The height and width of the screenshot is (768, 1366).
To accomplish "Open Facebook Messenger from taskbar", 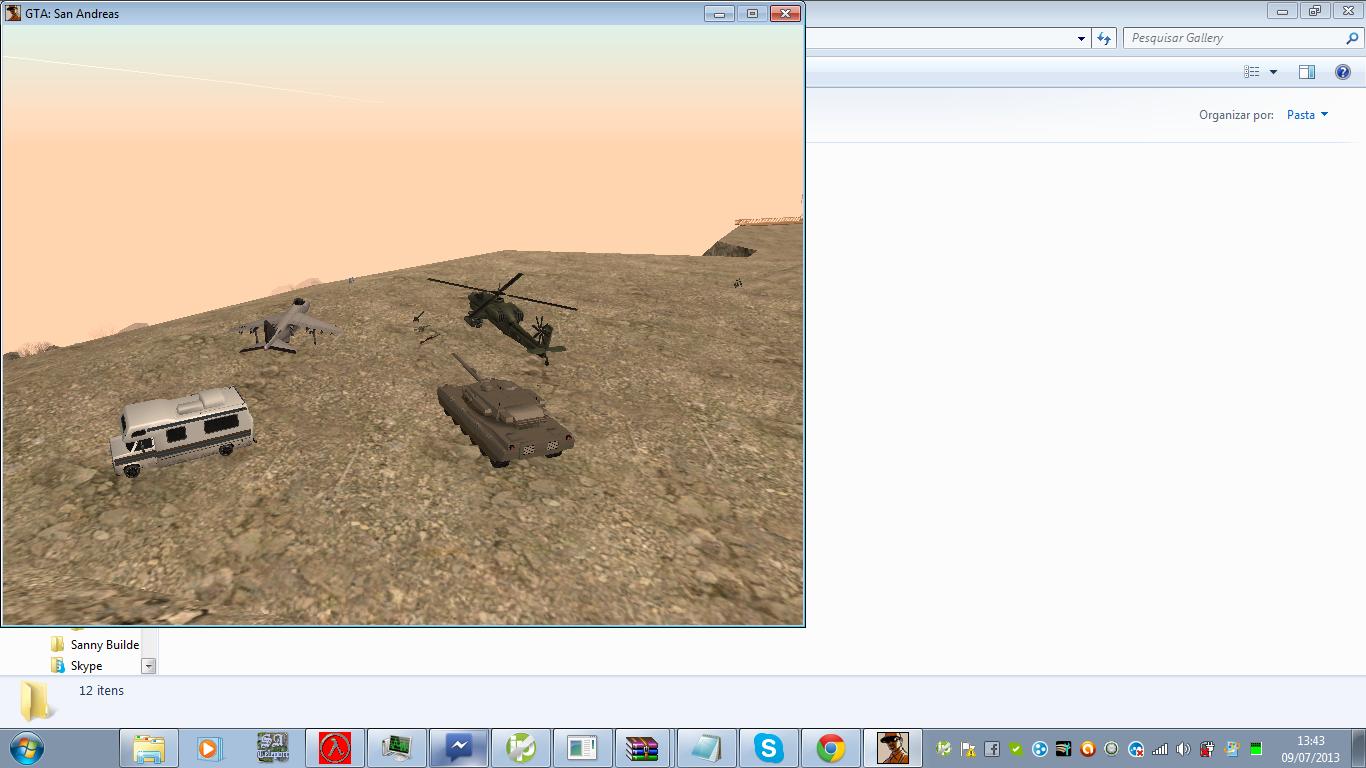I will [459, 748].
